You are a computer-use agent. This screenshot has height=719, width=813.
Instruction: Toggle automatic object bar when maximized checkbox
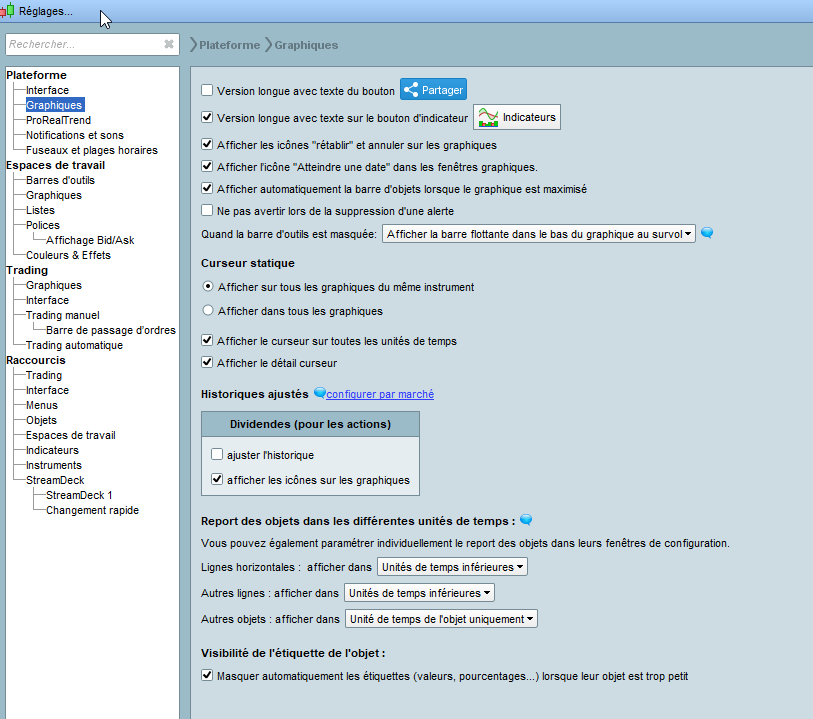click(207, 188)
